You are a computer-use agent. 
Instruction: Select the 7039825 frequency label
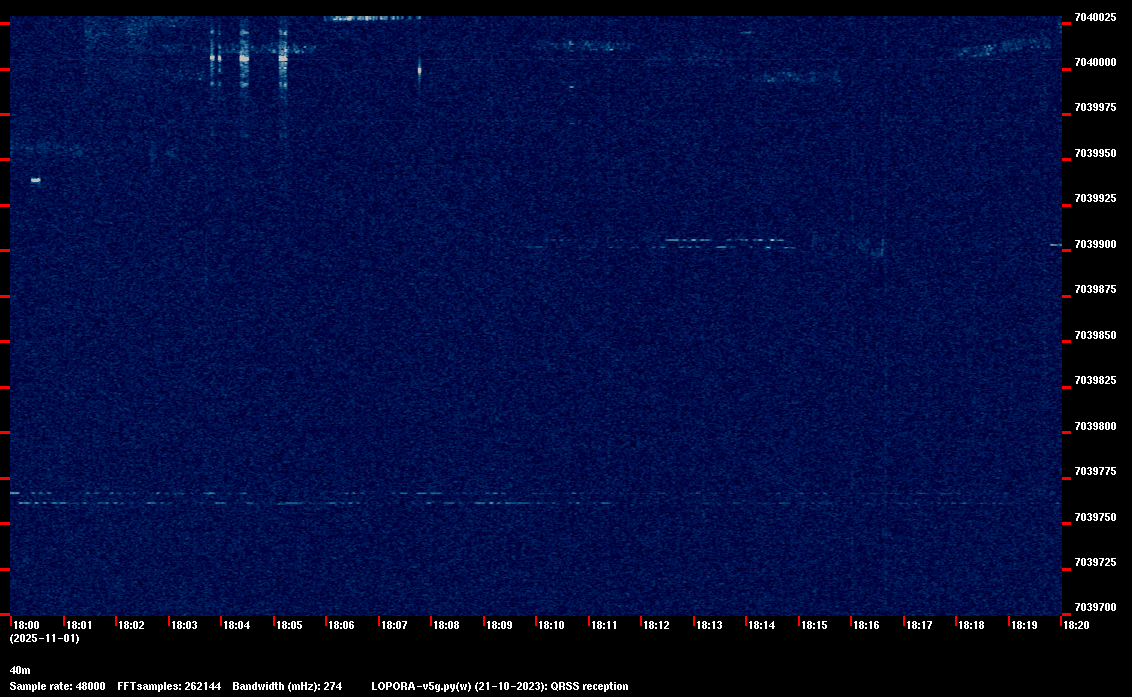pos(1095,381)
